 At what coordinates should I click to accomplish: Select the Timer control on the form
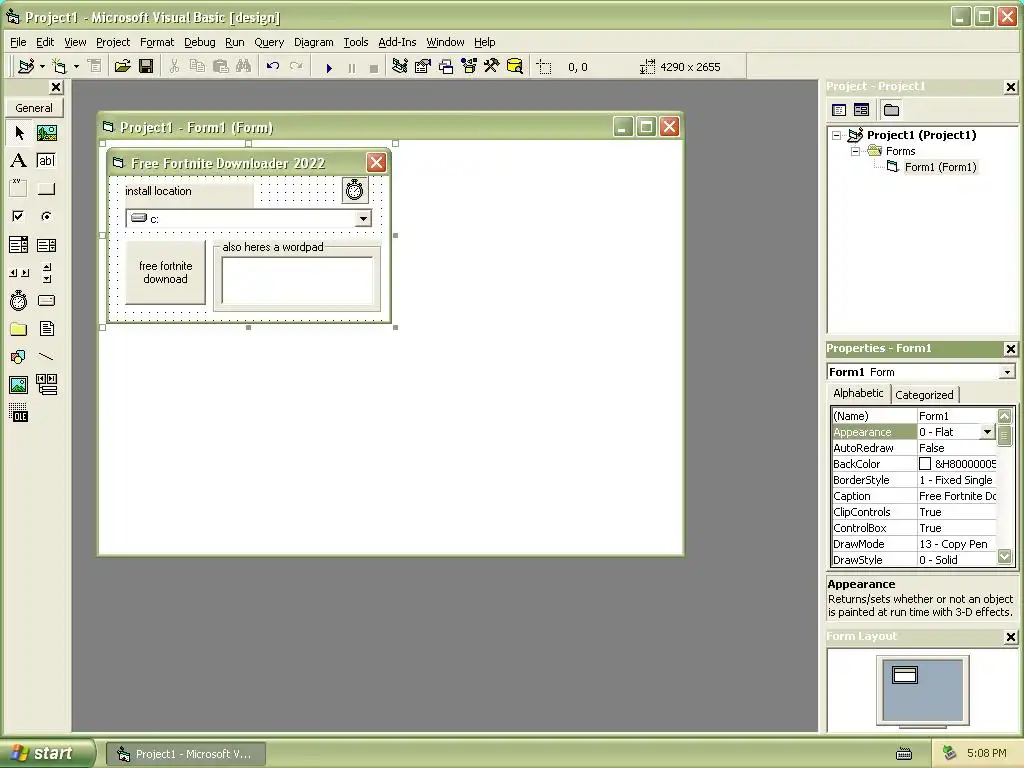coord(355,190)
